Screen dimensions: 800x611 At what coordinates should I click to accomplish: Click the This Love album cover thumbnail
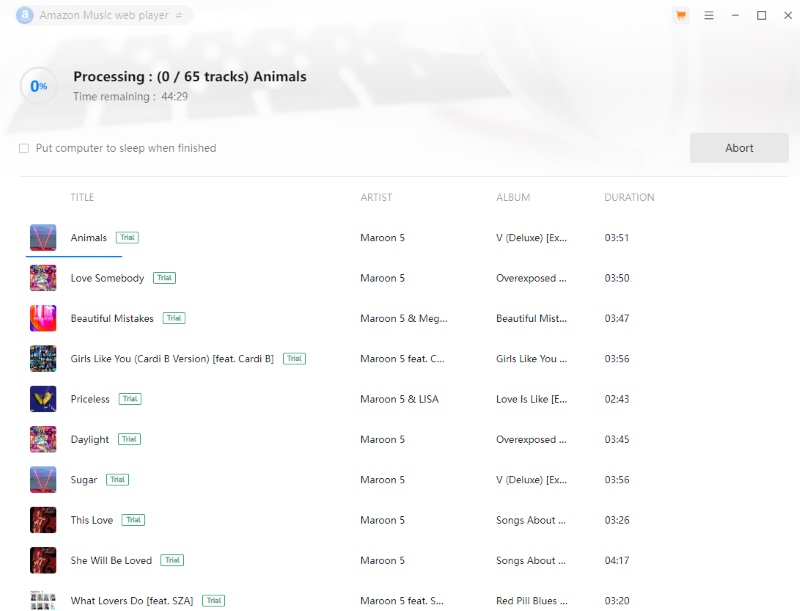tap(43, 520)
